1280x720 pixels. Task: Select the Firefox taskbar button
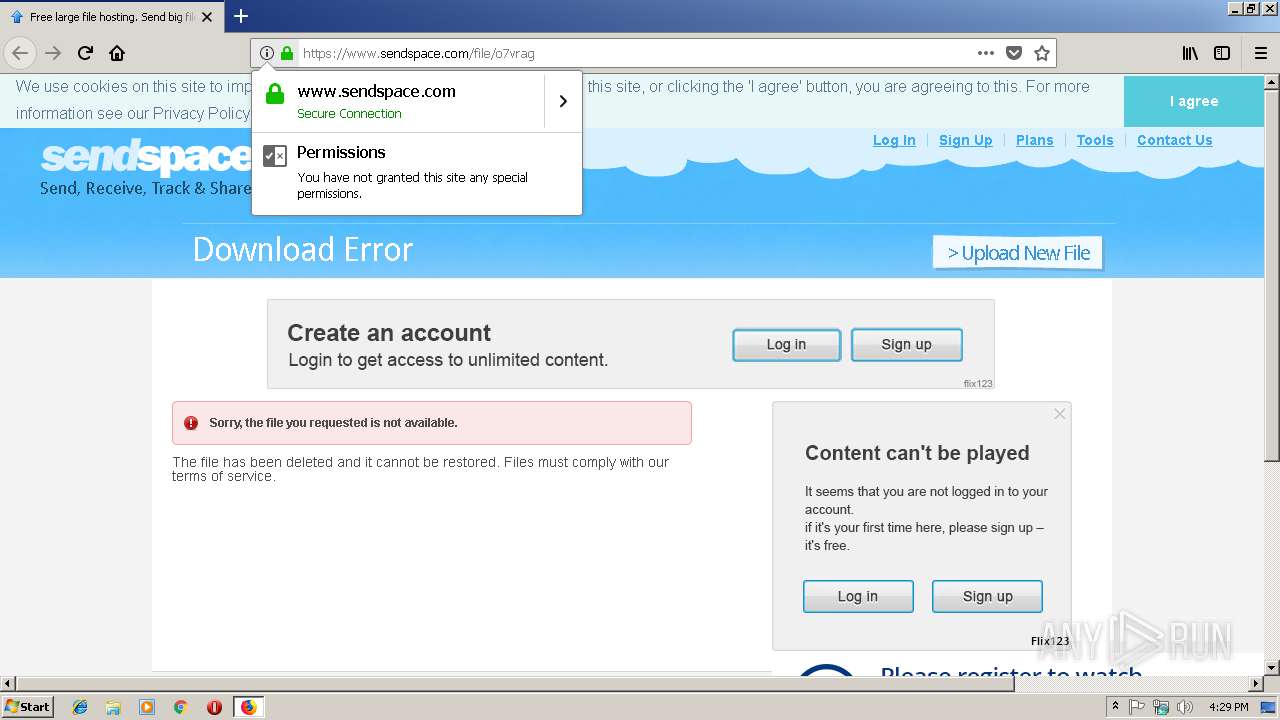coord(248,707)
